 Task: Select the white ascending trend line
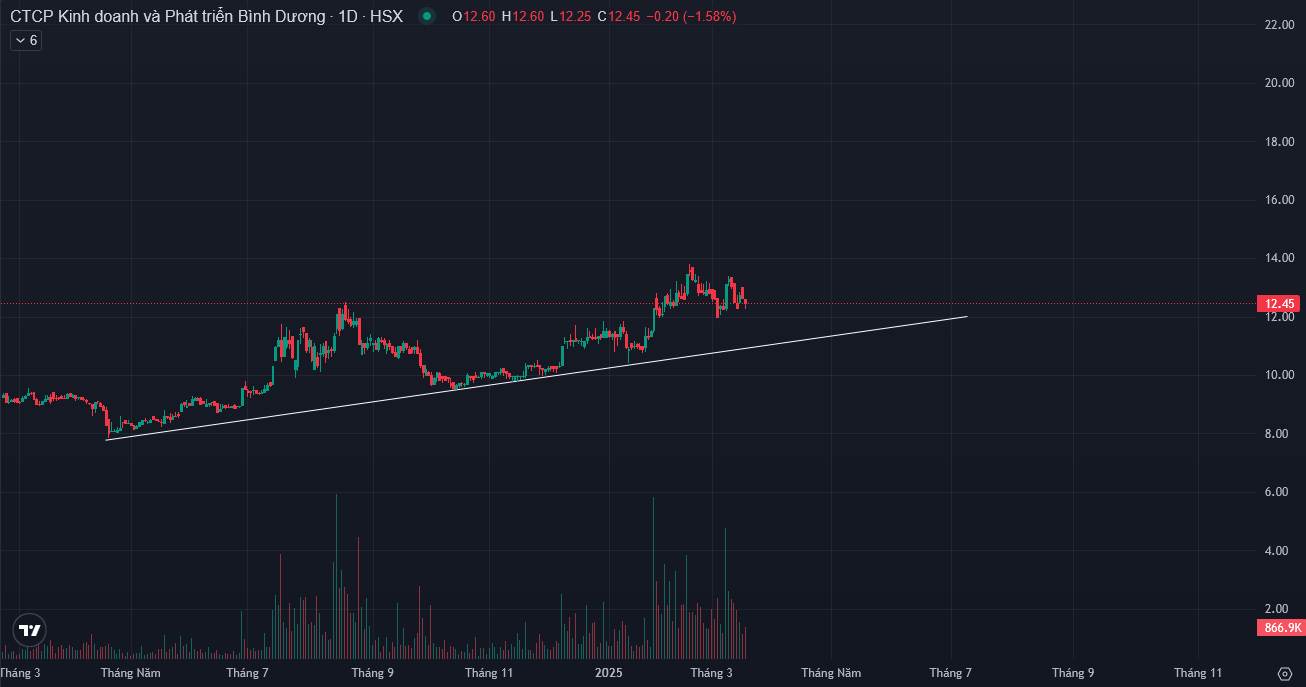tap(537, 378)
